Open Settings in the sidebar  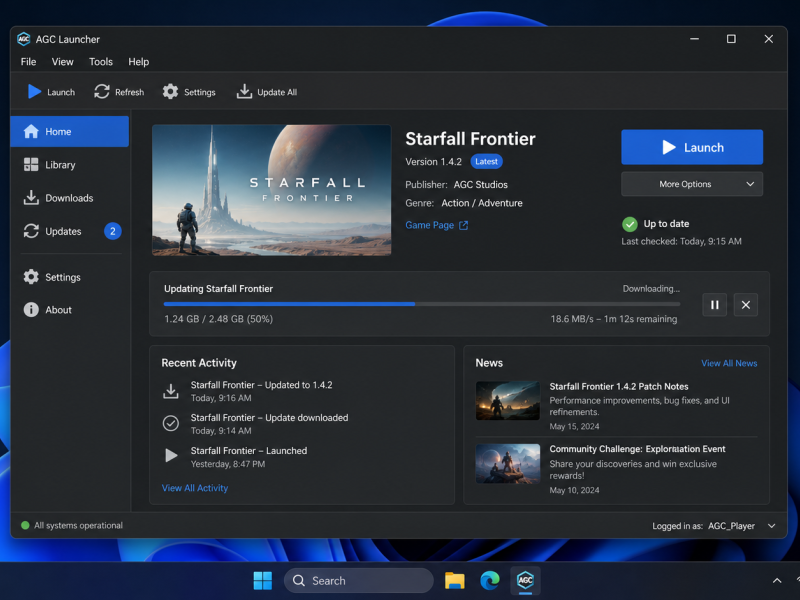70,277
